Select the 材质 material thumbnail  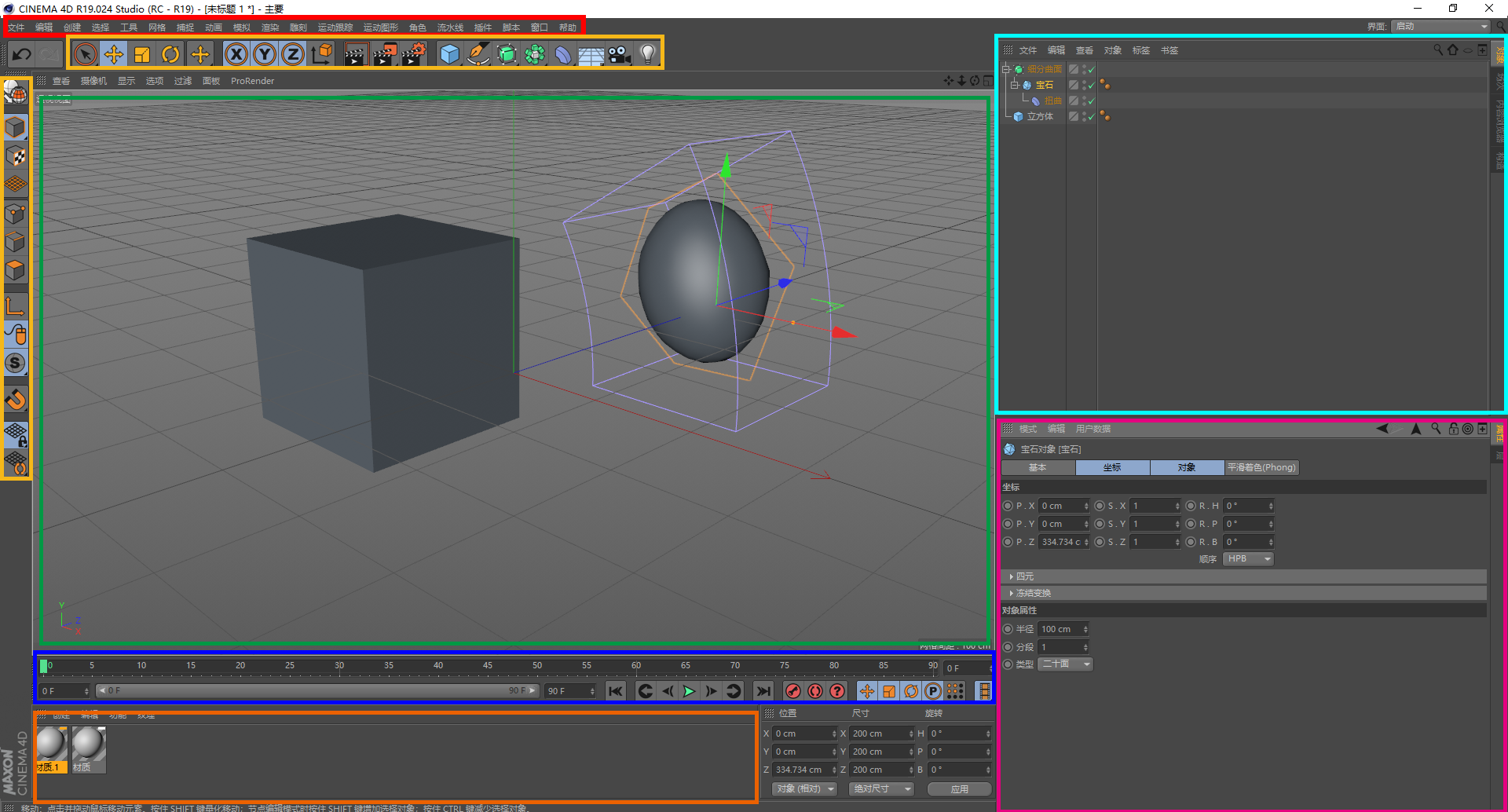click(89, 750)
